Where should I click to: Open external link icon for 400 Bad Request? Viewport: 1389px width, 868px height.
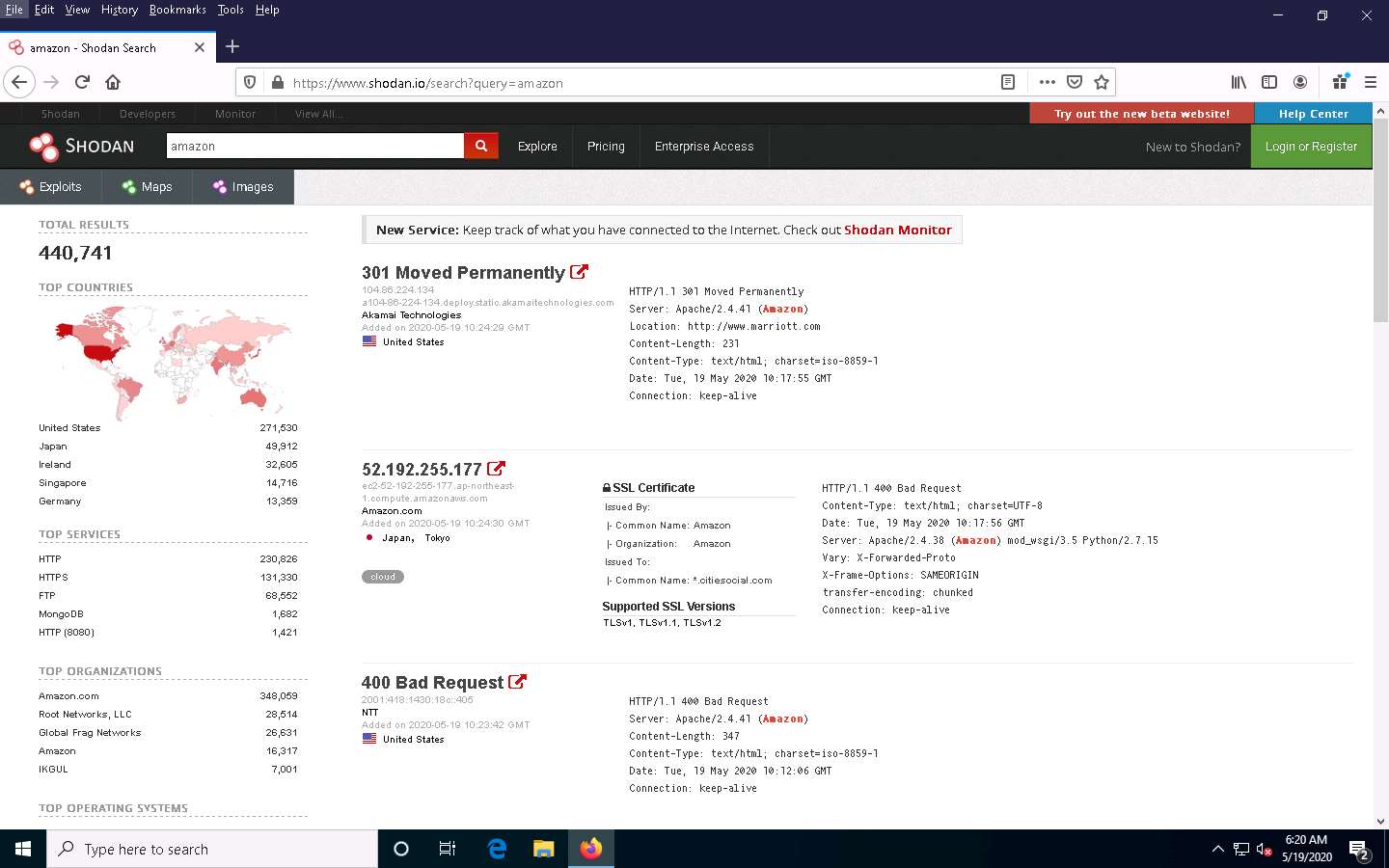coord(517,682)
